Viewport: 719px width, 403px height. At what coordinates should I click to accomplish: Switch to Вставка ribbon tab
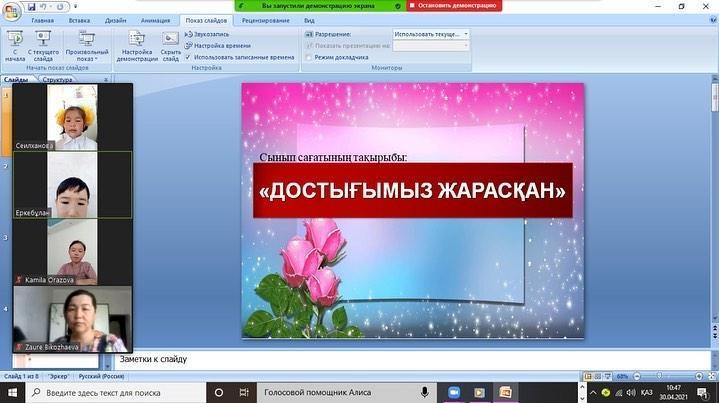tap(79, 21)
